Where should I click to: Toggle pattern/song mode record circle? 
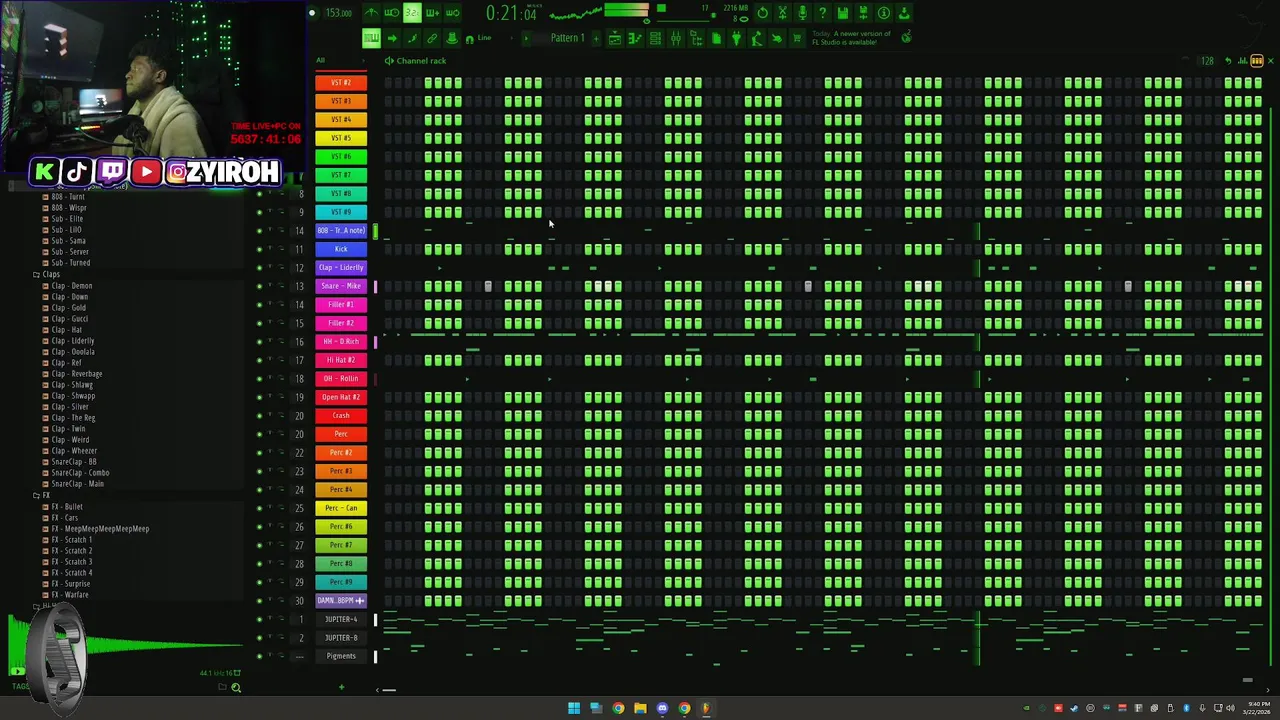click(x=311, y=13)
